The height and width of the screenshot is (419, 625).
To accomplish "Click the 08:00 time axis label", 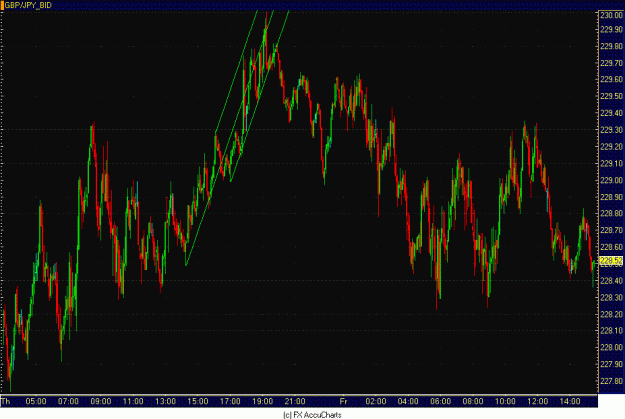I will 473,401.
